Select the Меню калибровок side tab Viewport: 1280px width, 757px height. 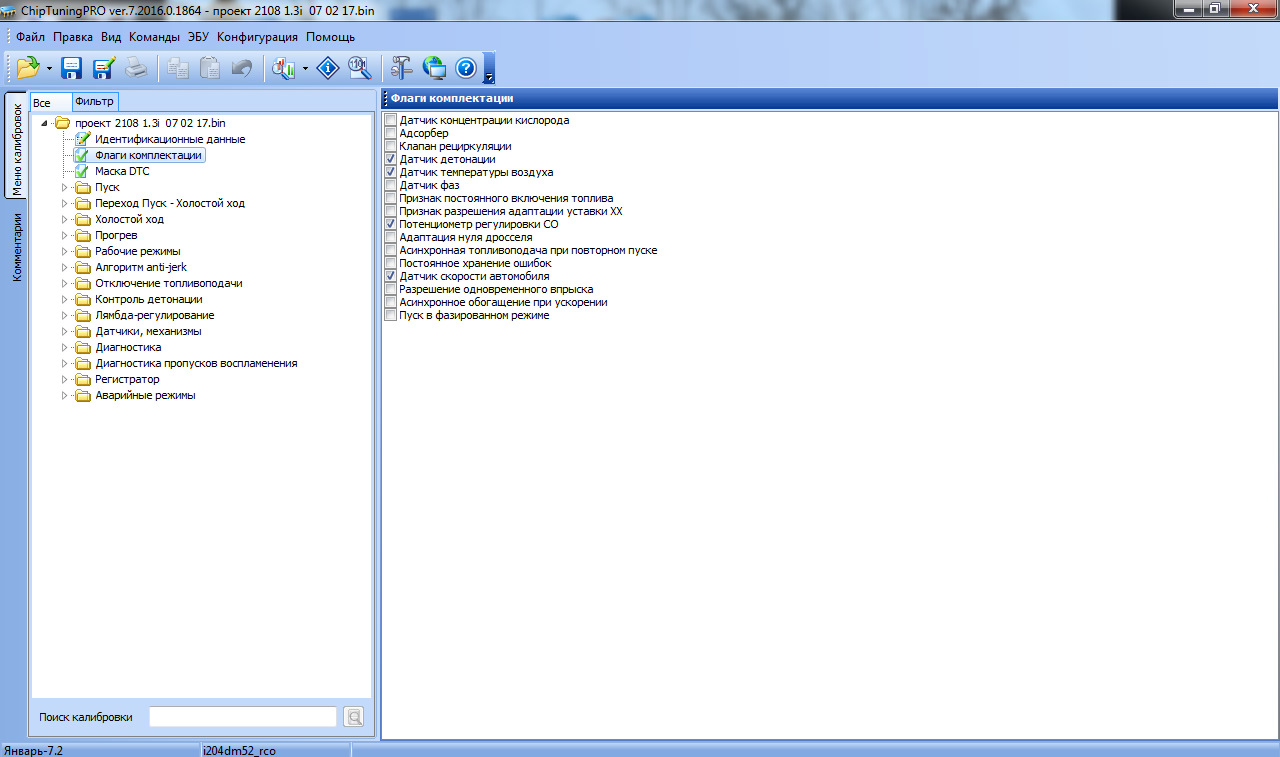tap(17, 146)
